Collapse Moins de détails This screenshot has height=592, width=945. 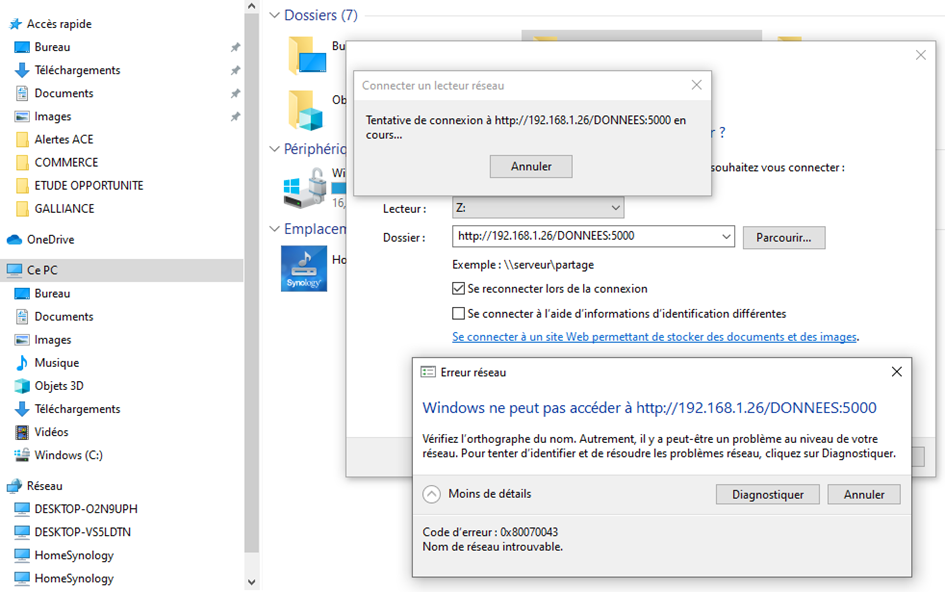432,494
